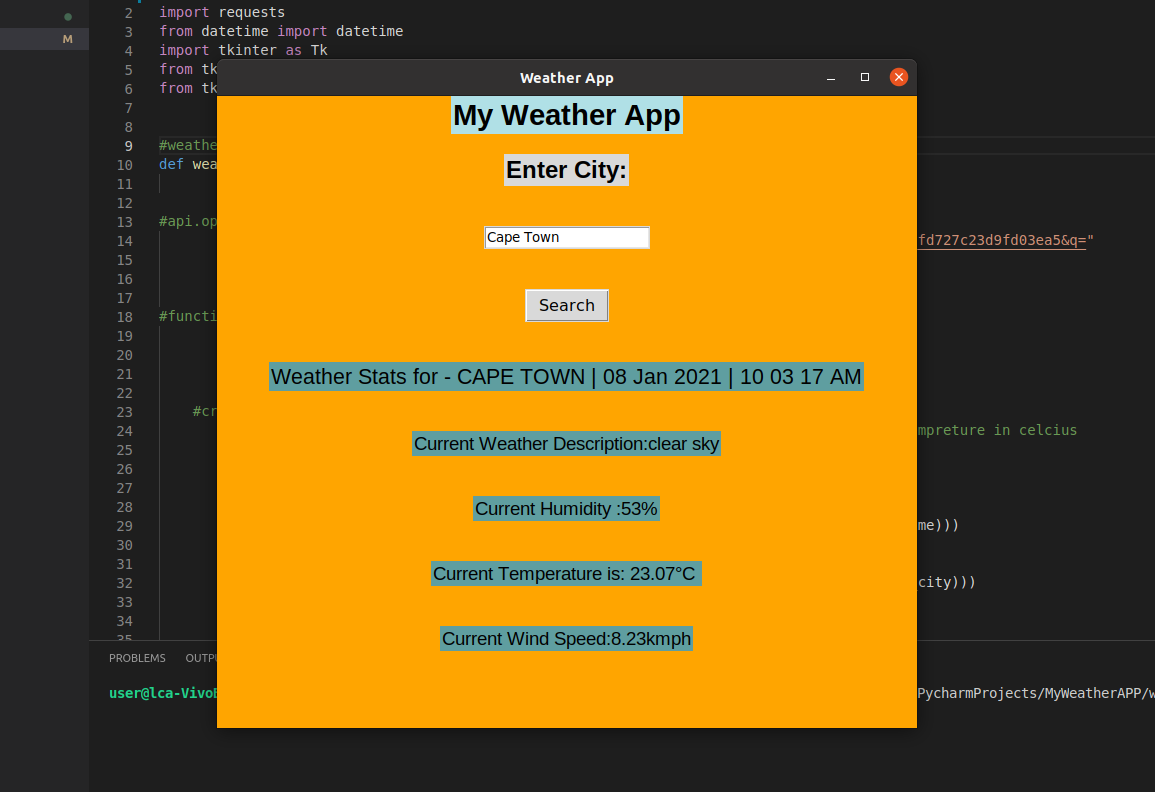Click 'from datetime import datetime' code line
1155x792 pixels.
coord(281,31)
